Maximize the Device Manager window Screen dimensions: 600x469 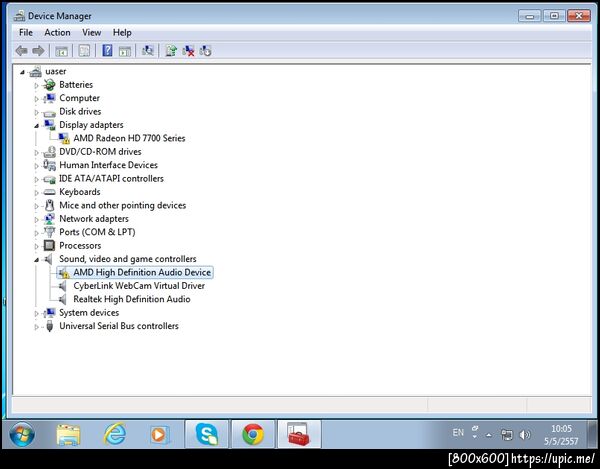coord(554,16)
